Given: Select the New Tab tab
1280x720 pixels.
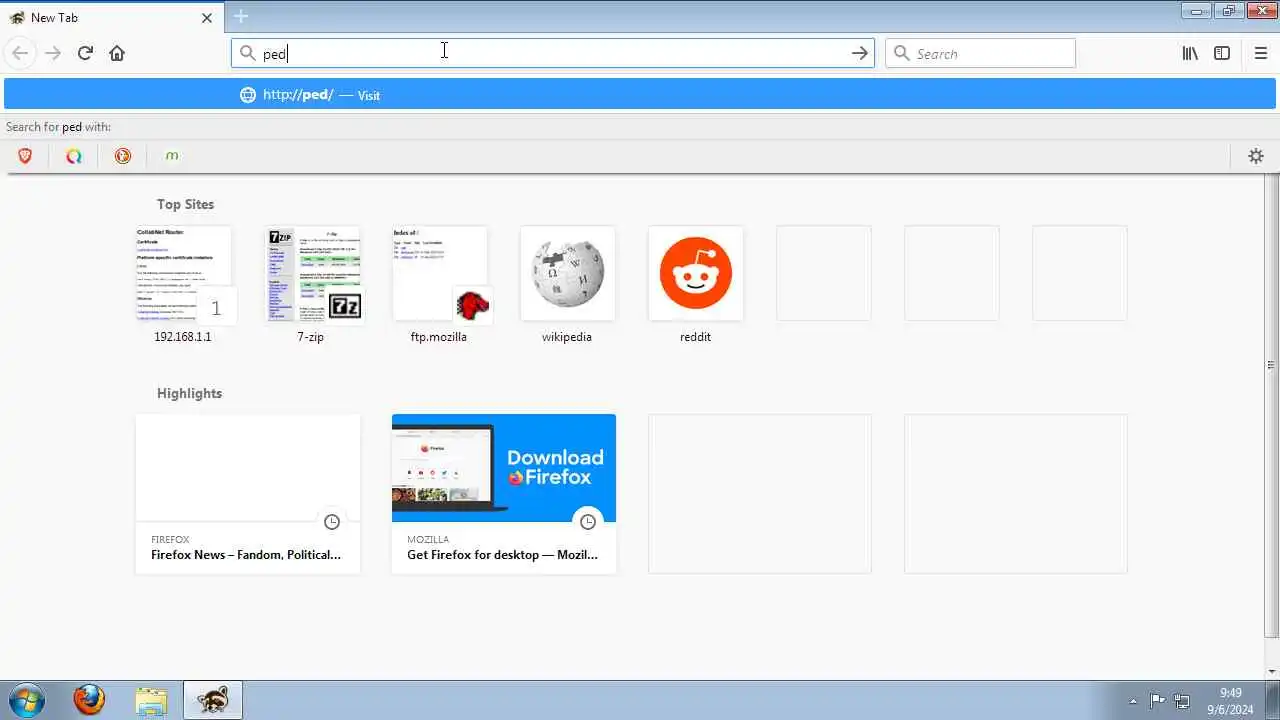Looking at the screenshot, I should [112, 18].
